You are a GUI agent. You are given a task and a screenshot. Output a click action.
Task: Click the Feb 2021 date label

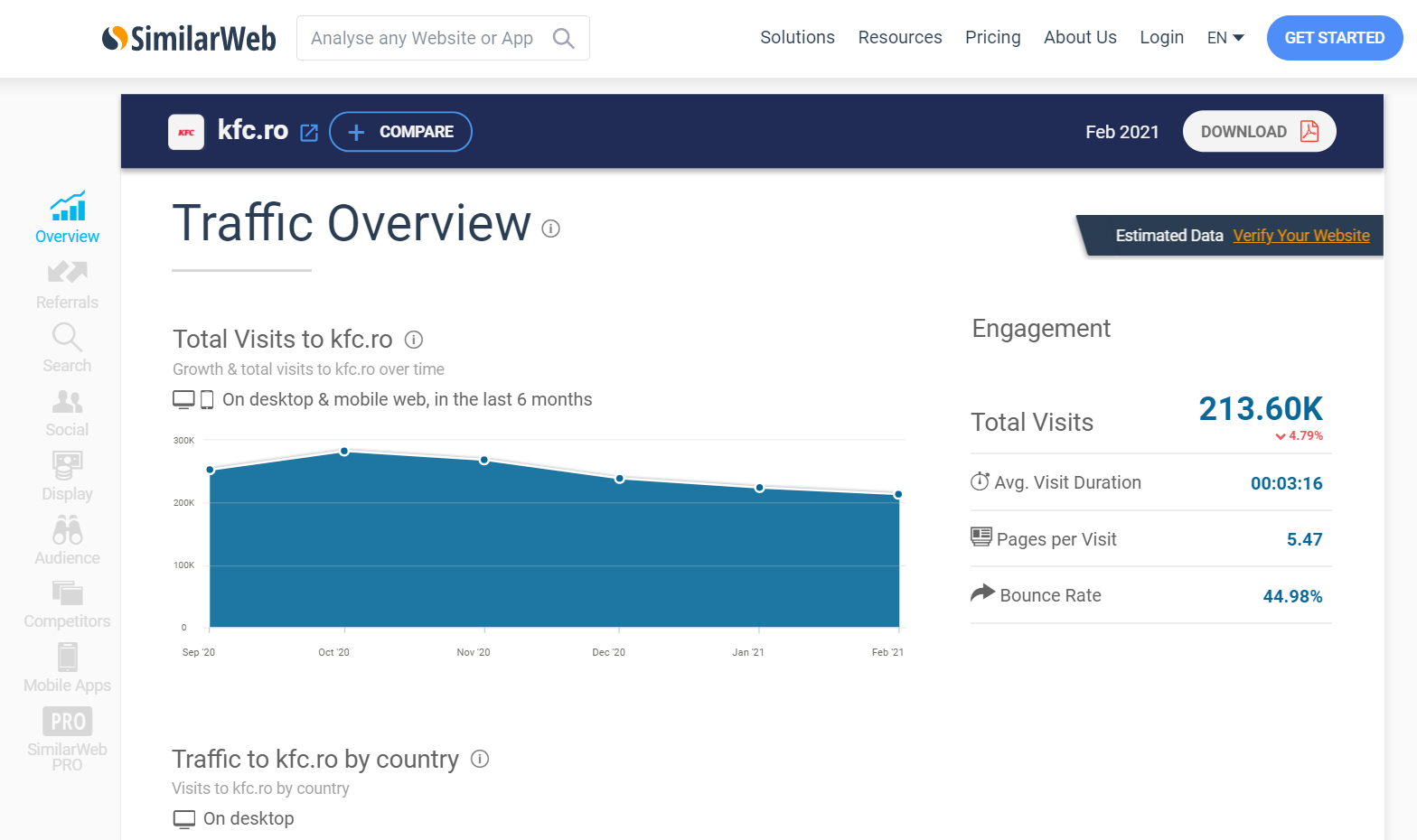pos(1122,132)
